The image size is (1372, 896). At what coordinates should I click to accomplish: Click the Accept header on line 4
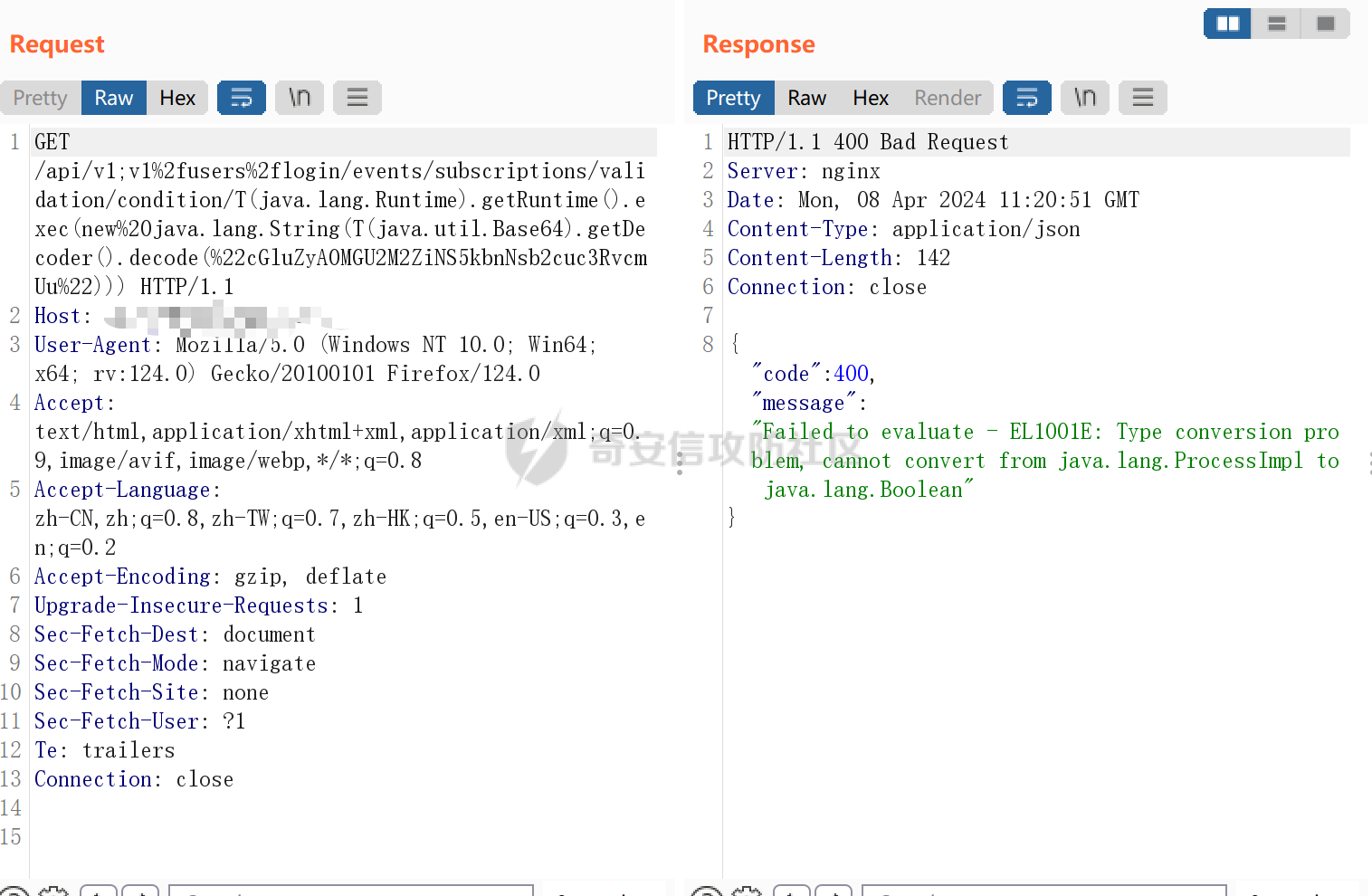(x=69, y=403)
